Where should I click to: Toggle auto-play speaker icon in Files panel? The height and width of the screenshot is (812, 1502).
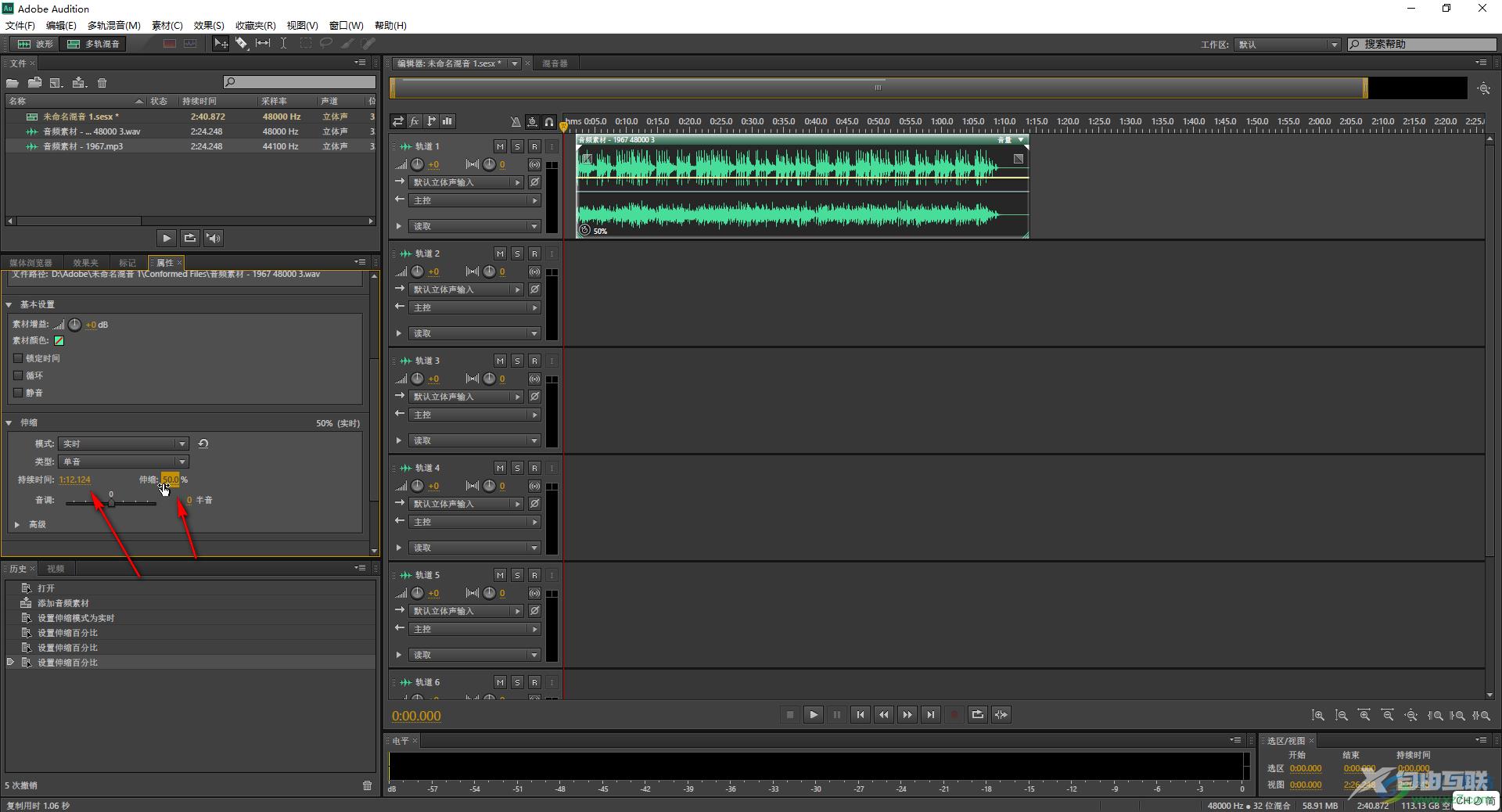point(214,238)
